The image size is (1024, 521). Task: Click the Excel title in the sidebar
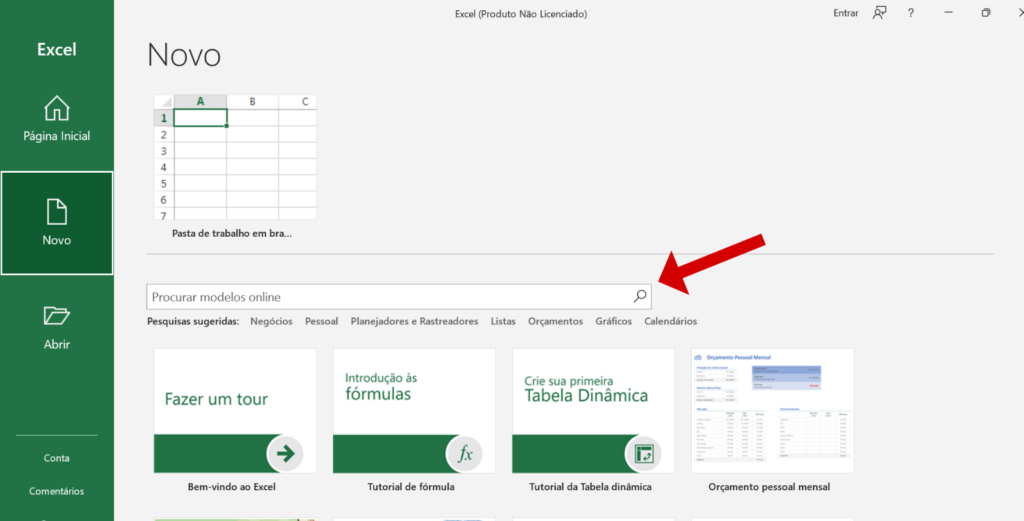(57, 50)
